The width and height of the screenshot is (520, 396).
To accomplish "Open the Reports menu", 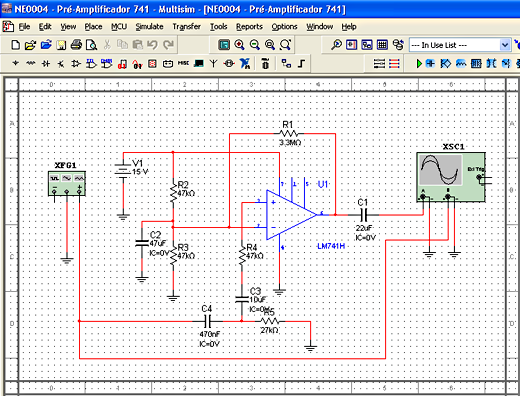I will [x=249, y=27].
